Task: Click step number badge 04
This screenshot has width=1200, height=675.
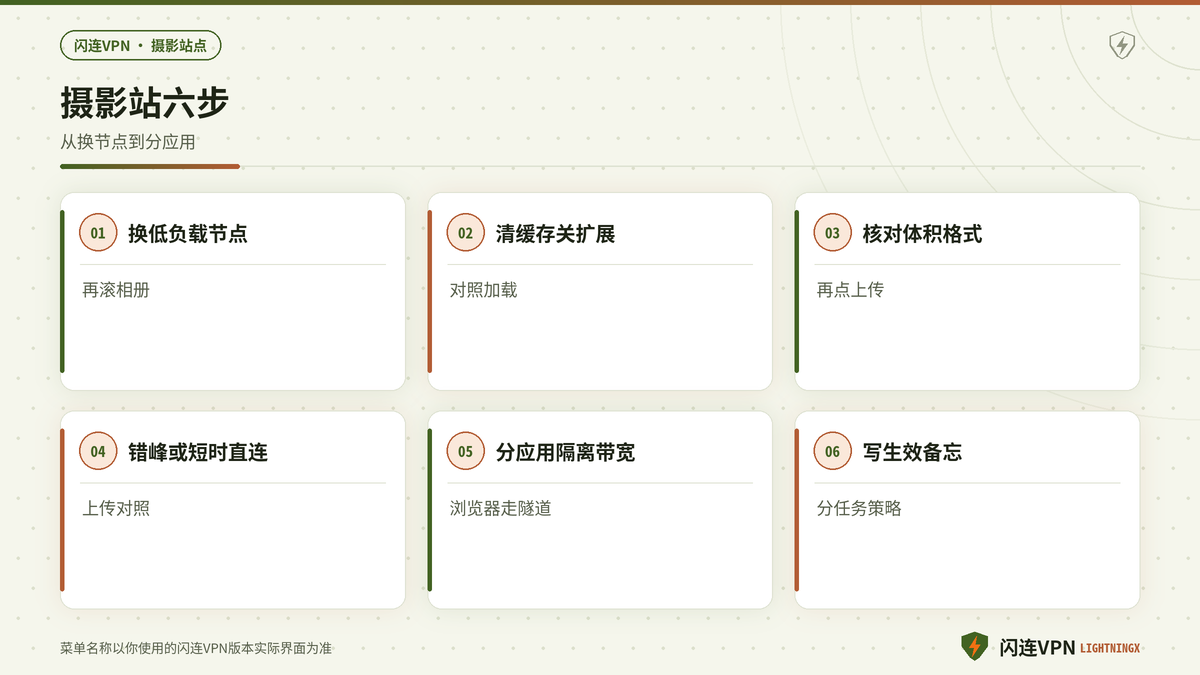Action: click(98, 452)
